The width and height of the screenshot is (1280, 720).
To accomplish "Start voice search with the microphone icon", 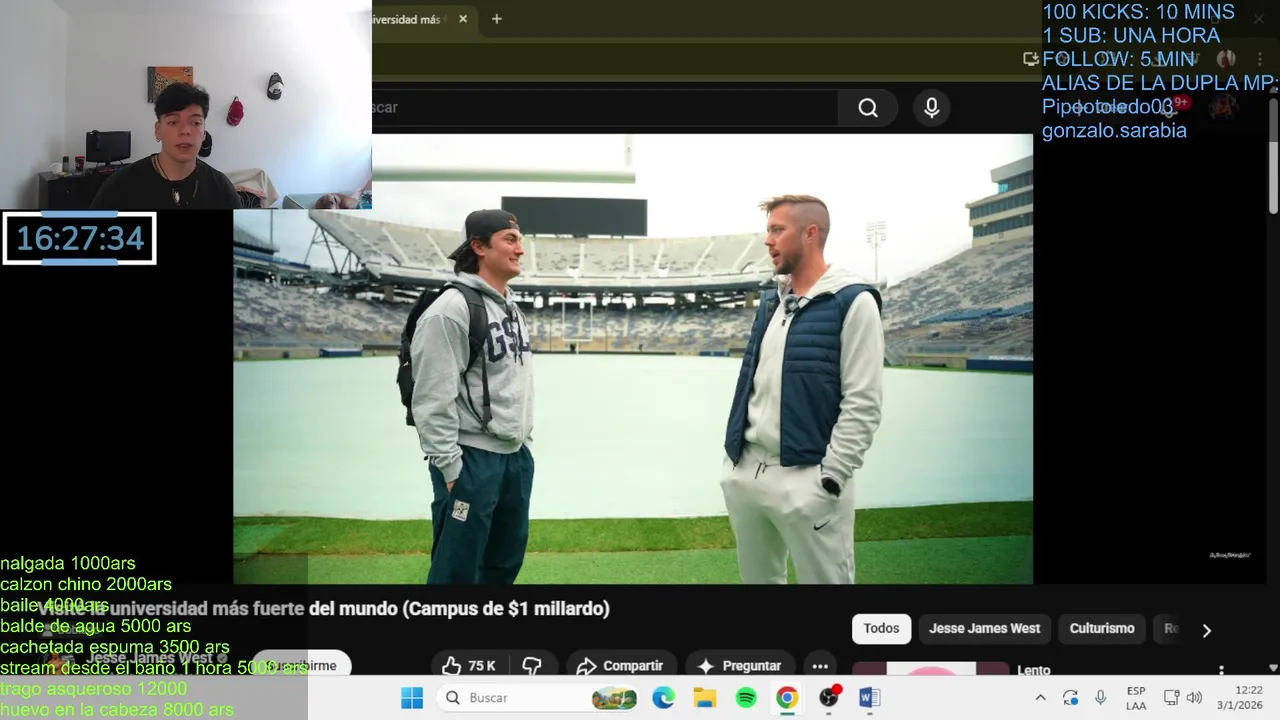I will [x=932, y=108].
